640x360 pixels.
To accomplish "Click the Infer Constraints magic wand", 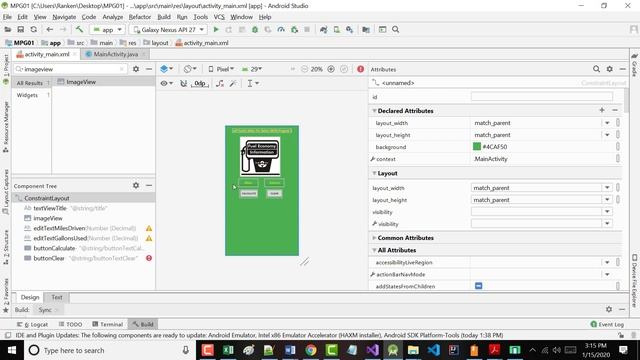I will point(233,84).
